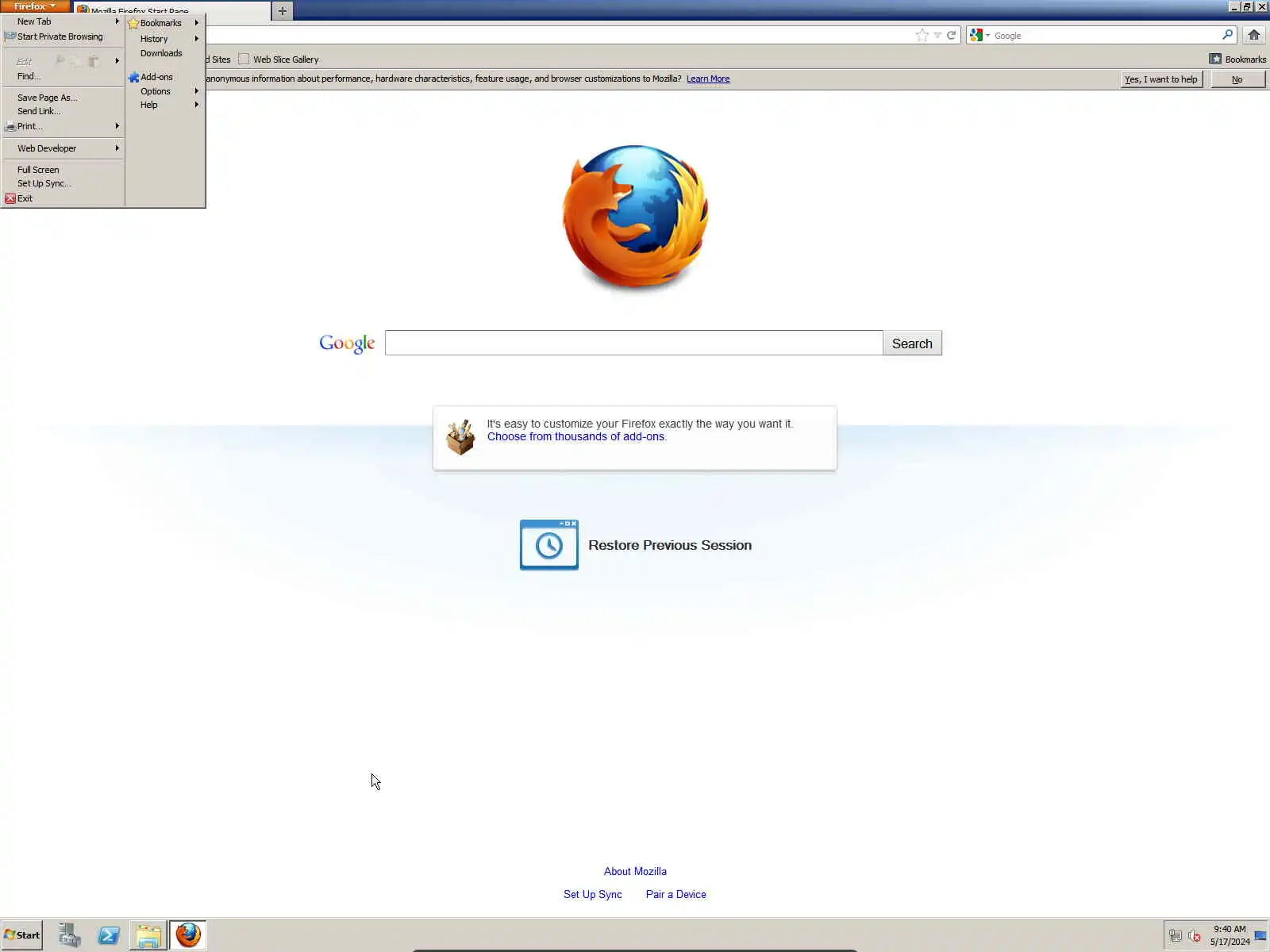Go to the home page icon
Image resolution: width=1270 pixels, height=952 pixels.
(x=1254, y=35)
